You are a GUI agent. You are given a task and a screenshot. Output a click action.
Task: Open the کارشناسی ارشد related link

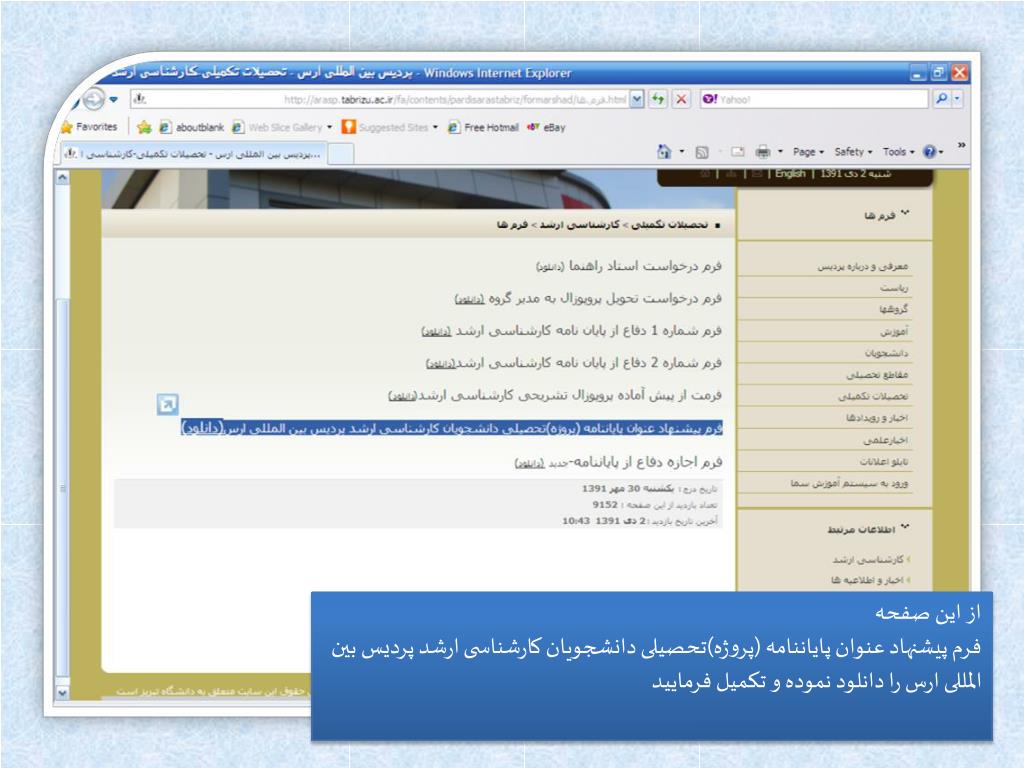(868, 559)
